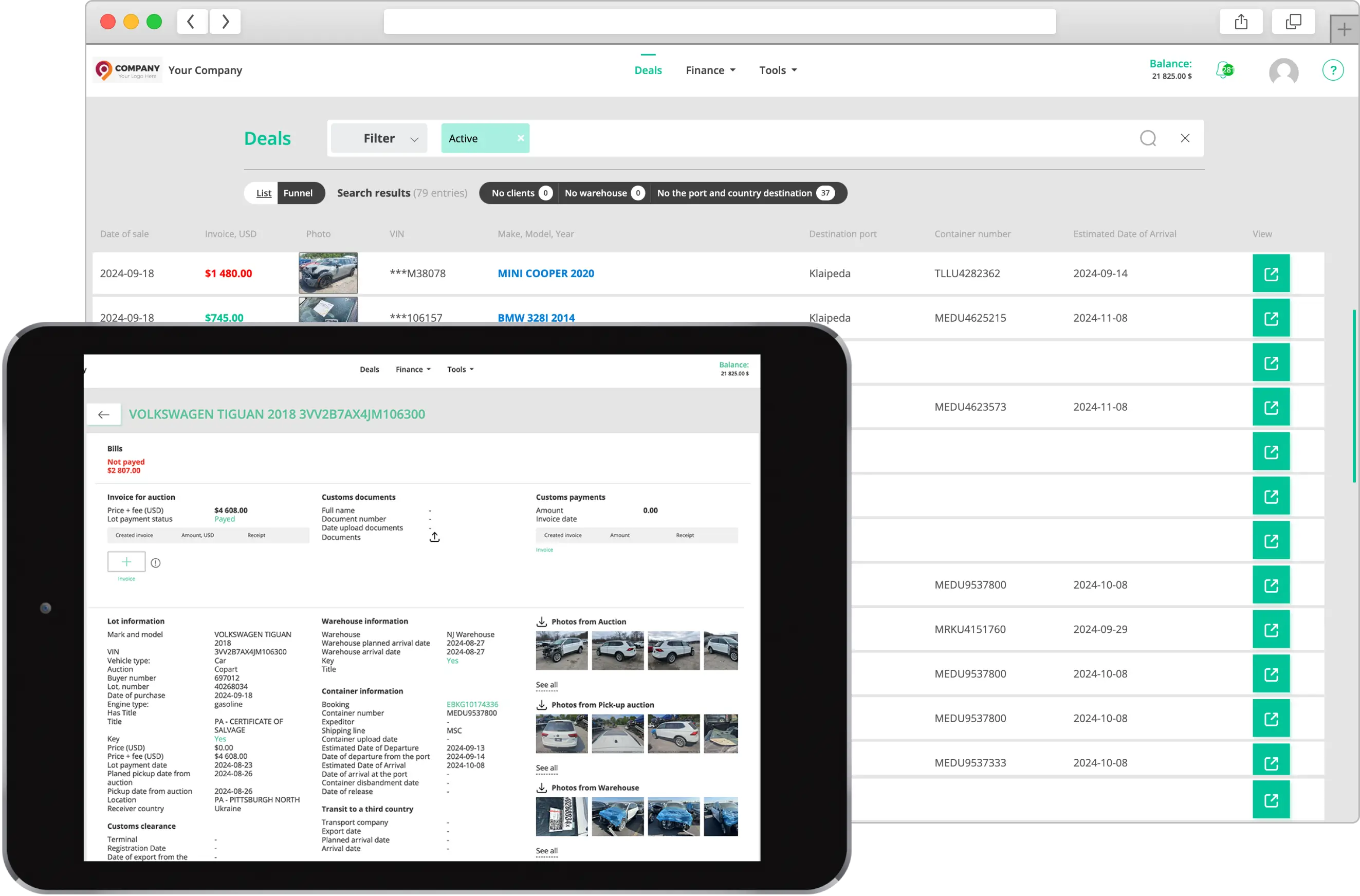
Task: Expand Finance menu on the tablet
Action: (413, 370)
